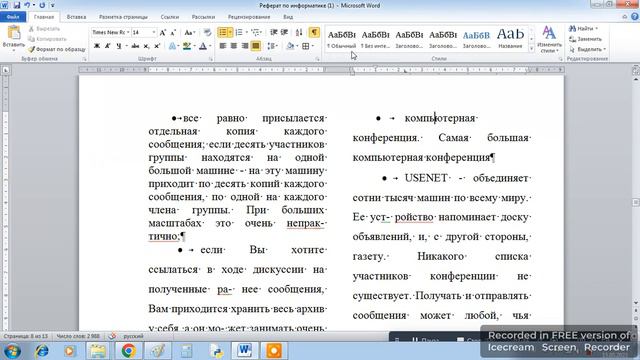The height and width of the screenshot is (360, 640).
Task: Switch to the View (Вид) tab
Action: (288, 17)
